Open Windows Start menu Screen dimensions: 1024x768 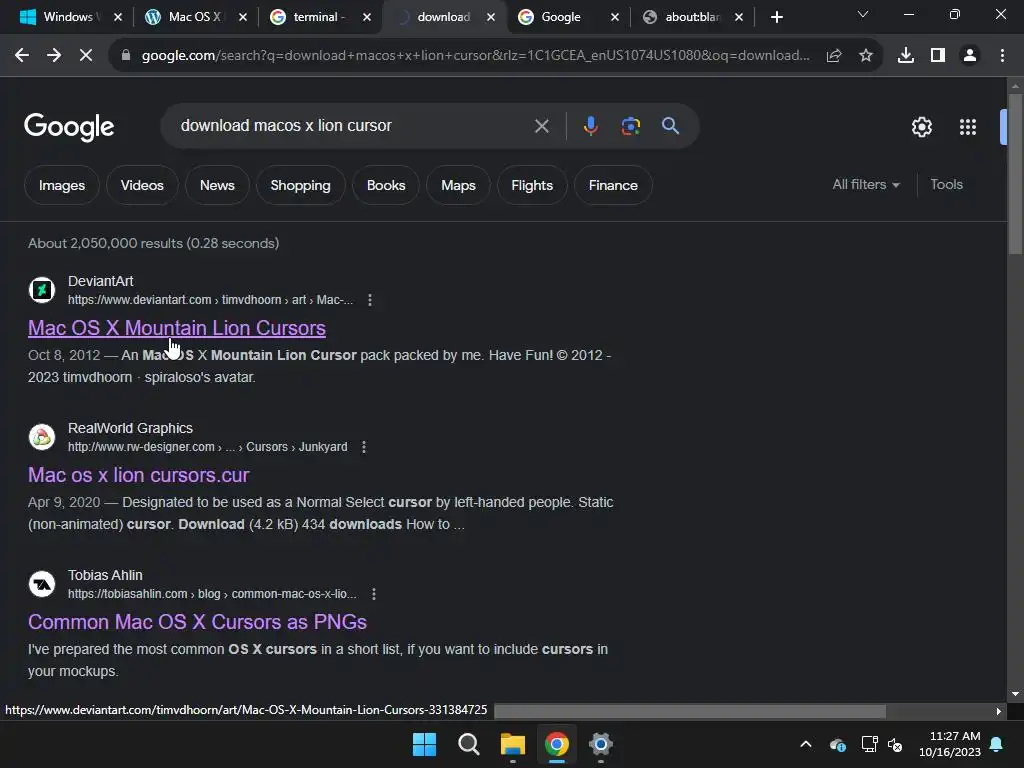click(x=424, y=744)
